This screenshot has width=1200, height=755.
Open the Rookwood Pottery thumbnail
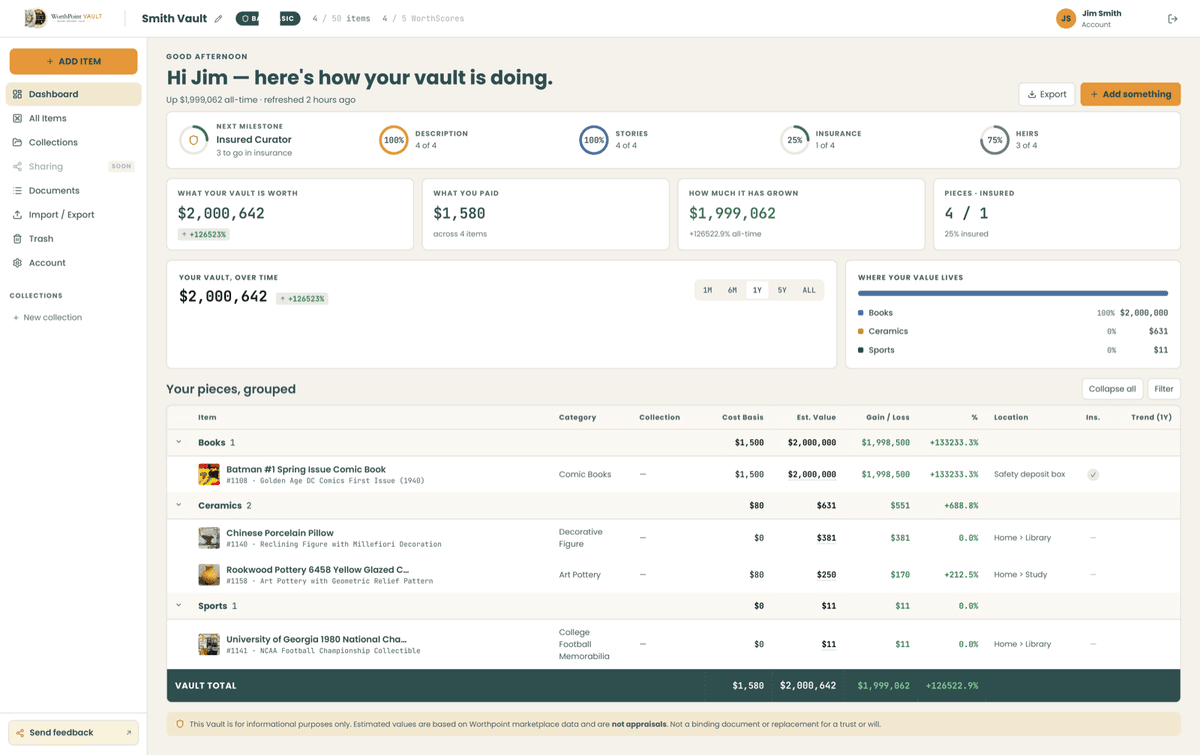click(209, 575)
